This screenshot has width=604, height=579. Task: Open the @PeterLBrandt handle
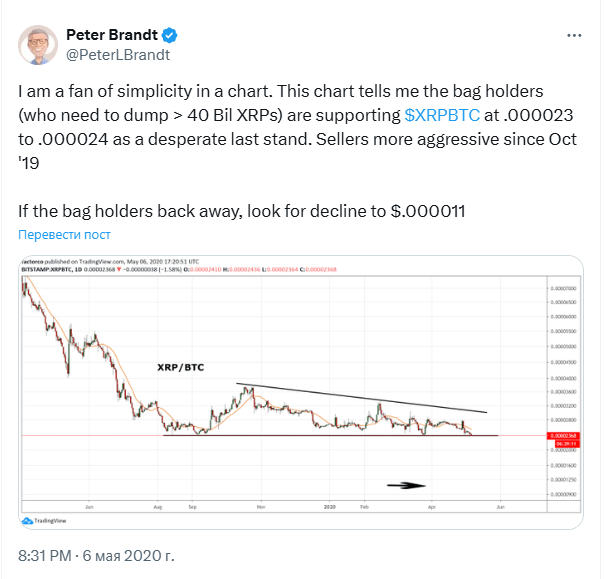tap(118, 55)
